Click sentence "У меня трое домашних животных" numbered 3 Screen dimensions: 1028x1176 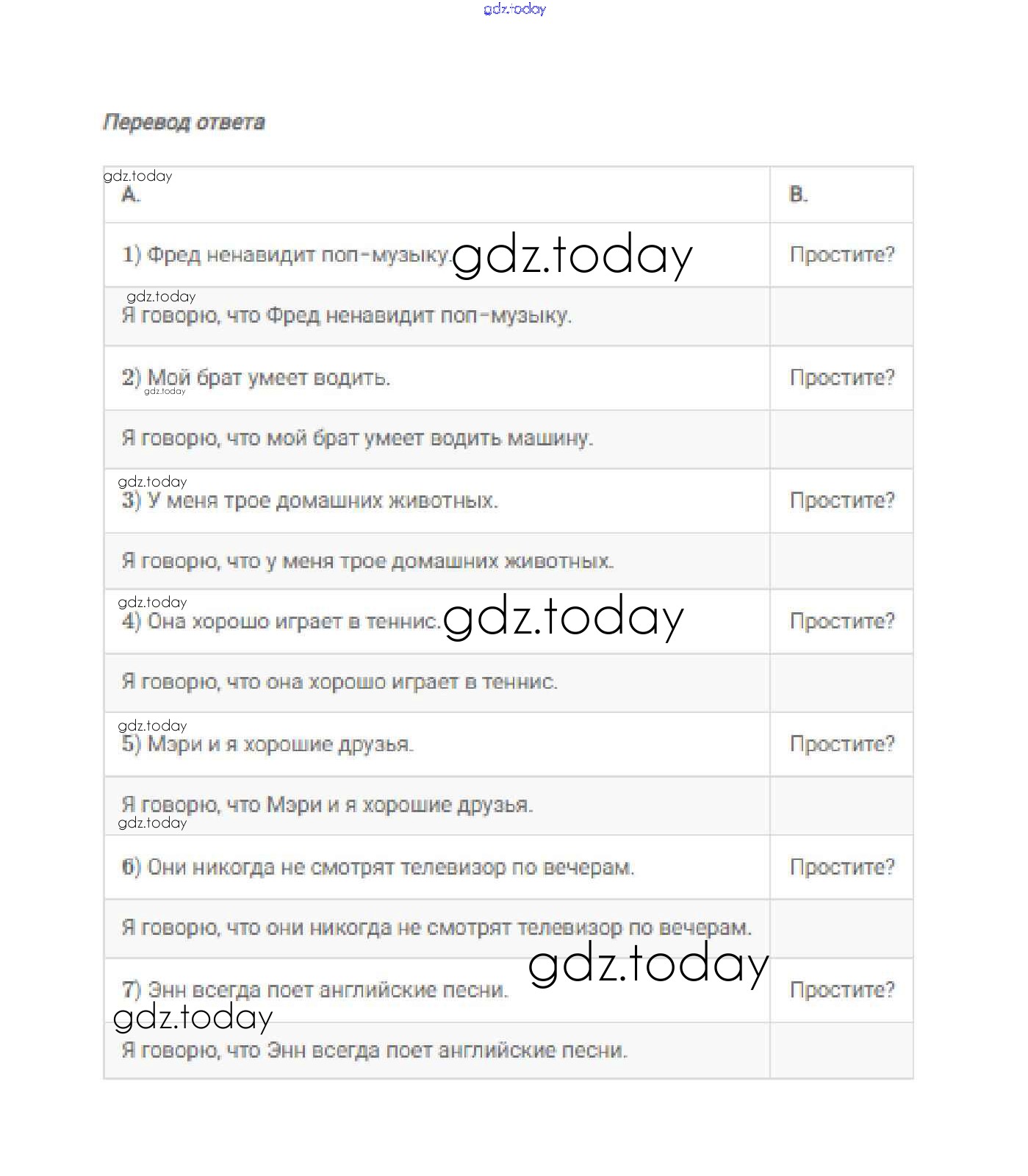309,501
